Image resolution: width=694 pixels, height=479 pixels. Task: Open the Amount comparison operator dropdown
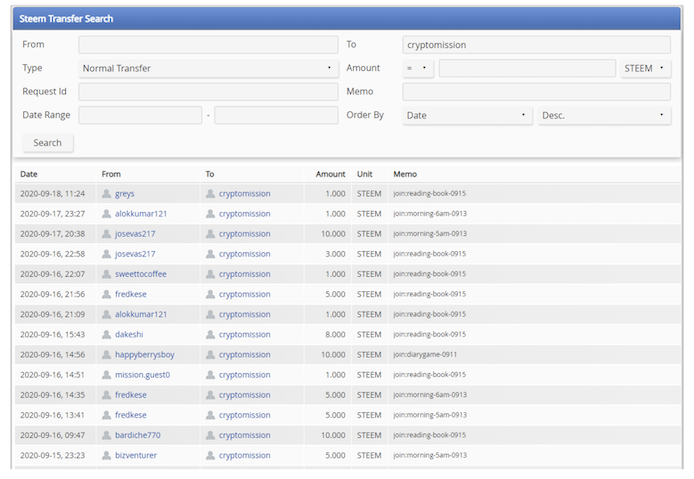point(418,68)
